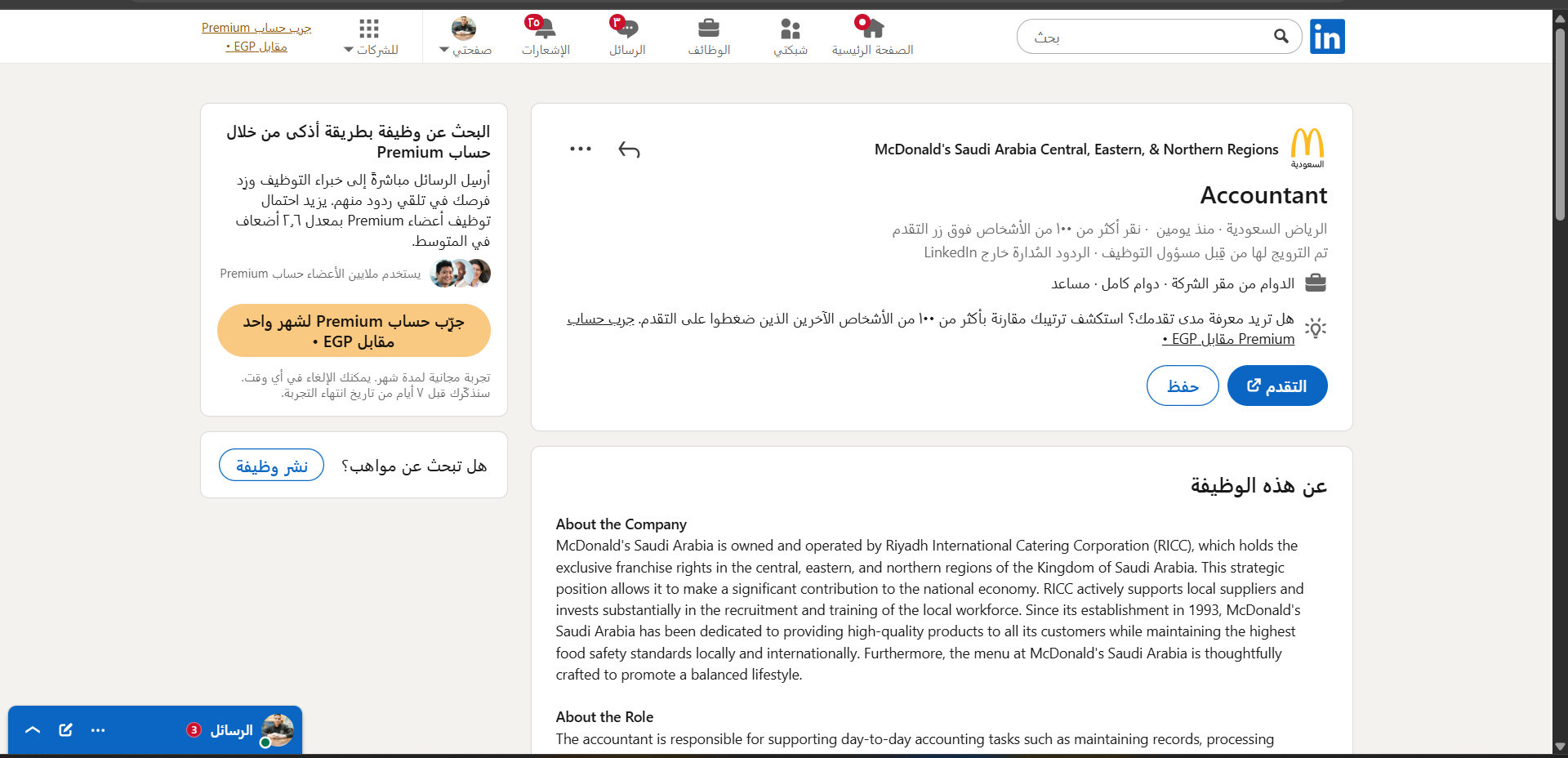Click نشر وظيفة post job button

(x=271, y=466)
